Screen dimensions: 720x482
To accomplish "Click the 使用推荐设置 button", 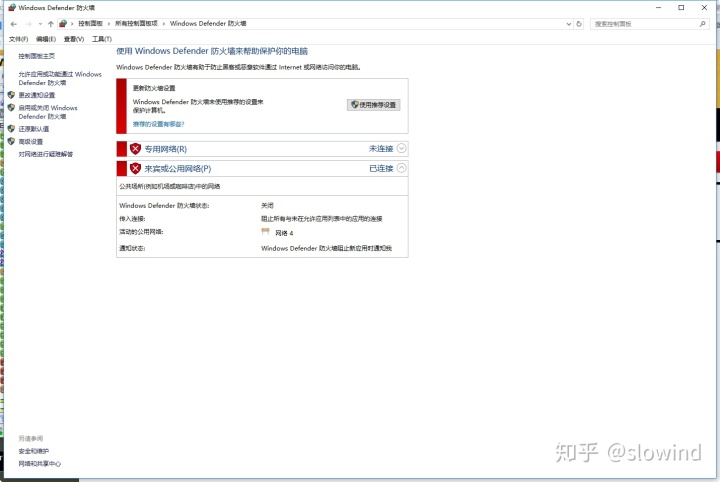I will (374, 105).
